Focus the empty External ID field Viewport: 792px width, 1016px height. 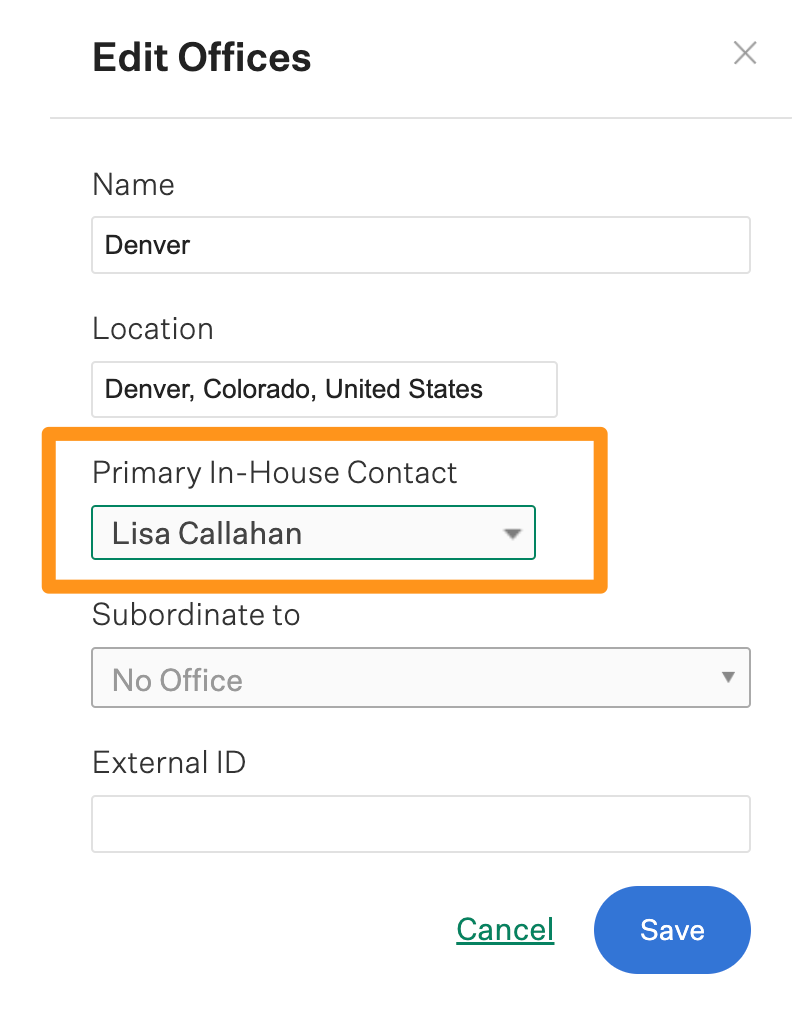pos(420,823)
